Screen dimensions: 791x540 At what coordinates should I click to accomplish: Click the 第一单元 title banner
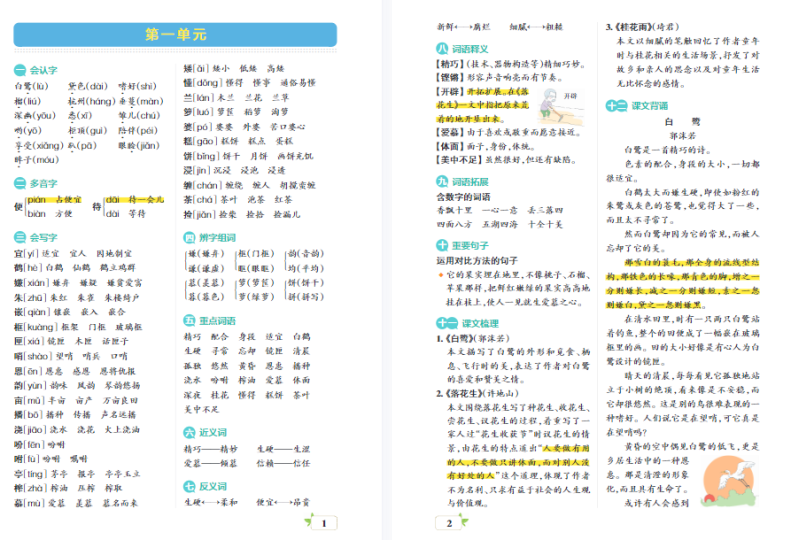tap(175, 35)
